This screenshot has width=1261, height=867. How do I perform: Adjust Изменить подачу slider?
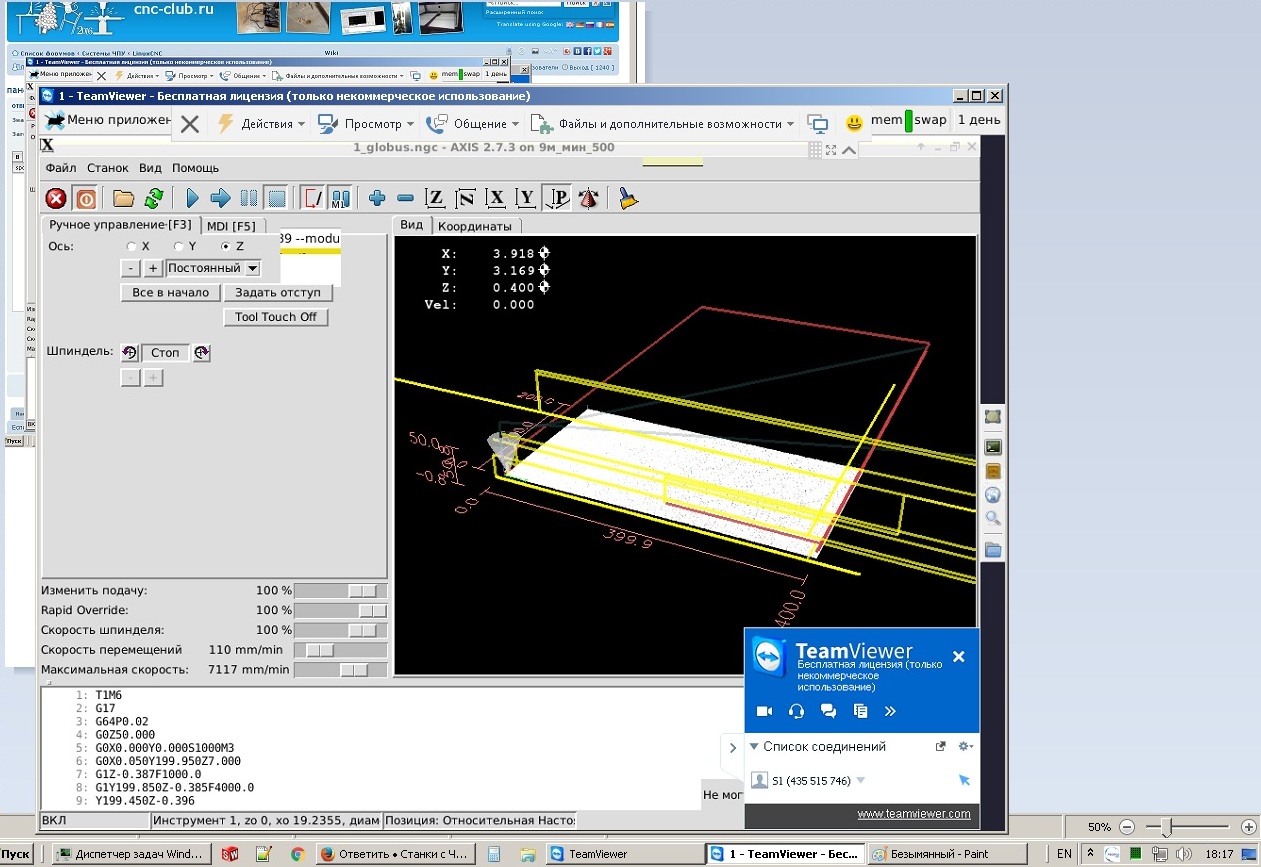pyautogui.click(x=340, y=590)
